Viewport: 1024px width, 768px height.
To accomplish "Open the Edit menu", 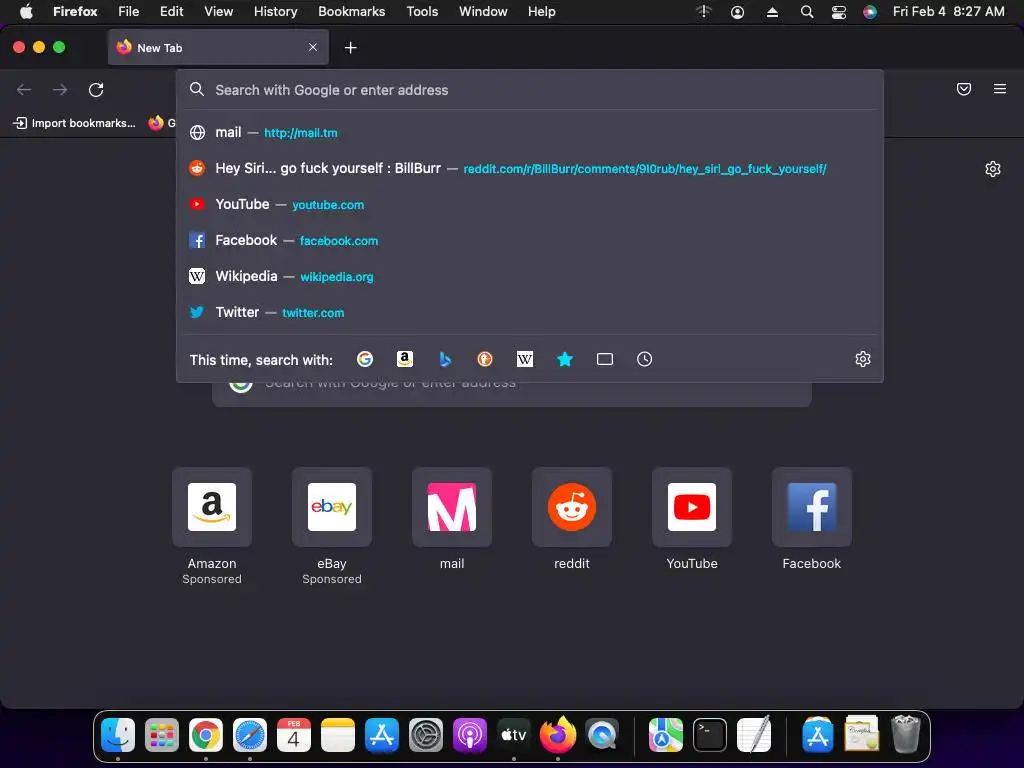I will (171, 11).
